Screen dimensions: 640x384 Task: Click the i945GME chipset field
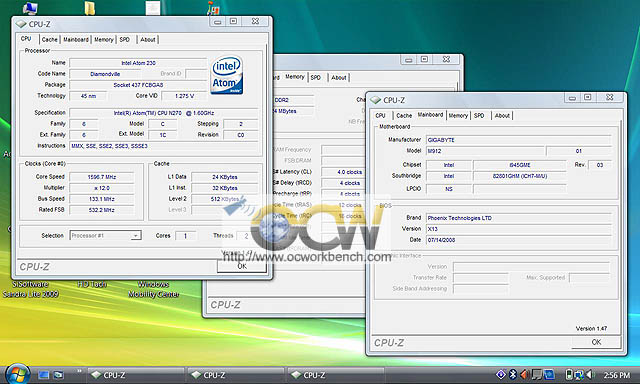(520, 165)
